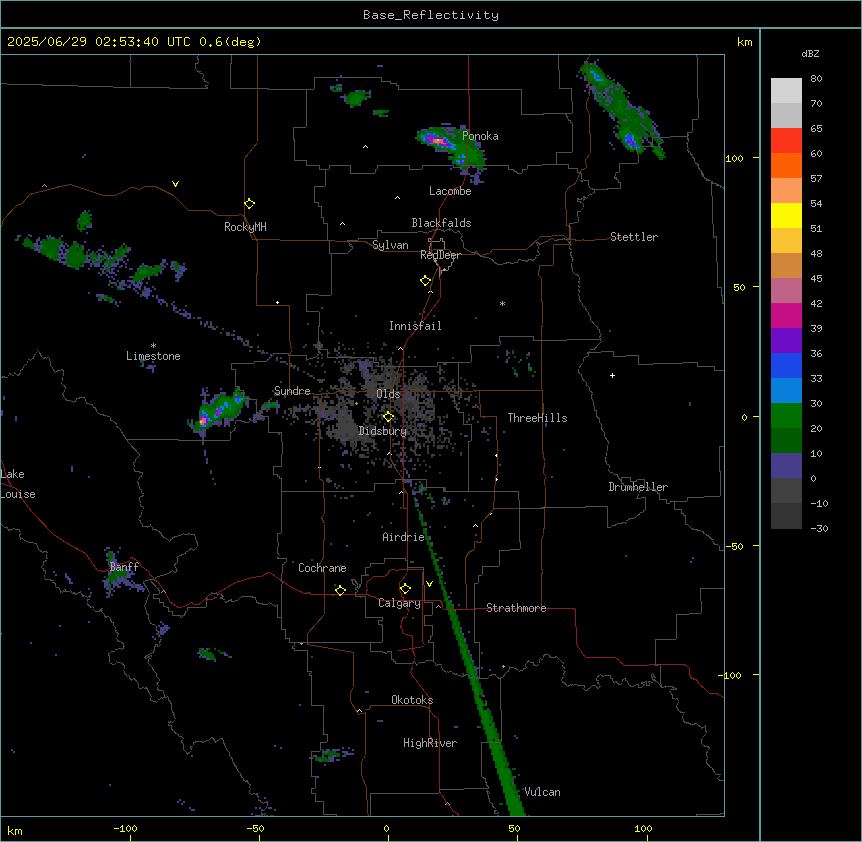The width and height of the screenshot is (862, 842).
Task: Click the Banff label
Action: pos(124,567)
